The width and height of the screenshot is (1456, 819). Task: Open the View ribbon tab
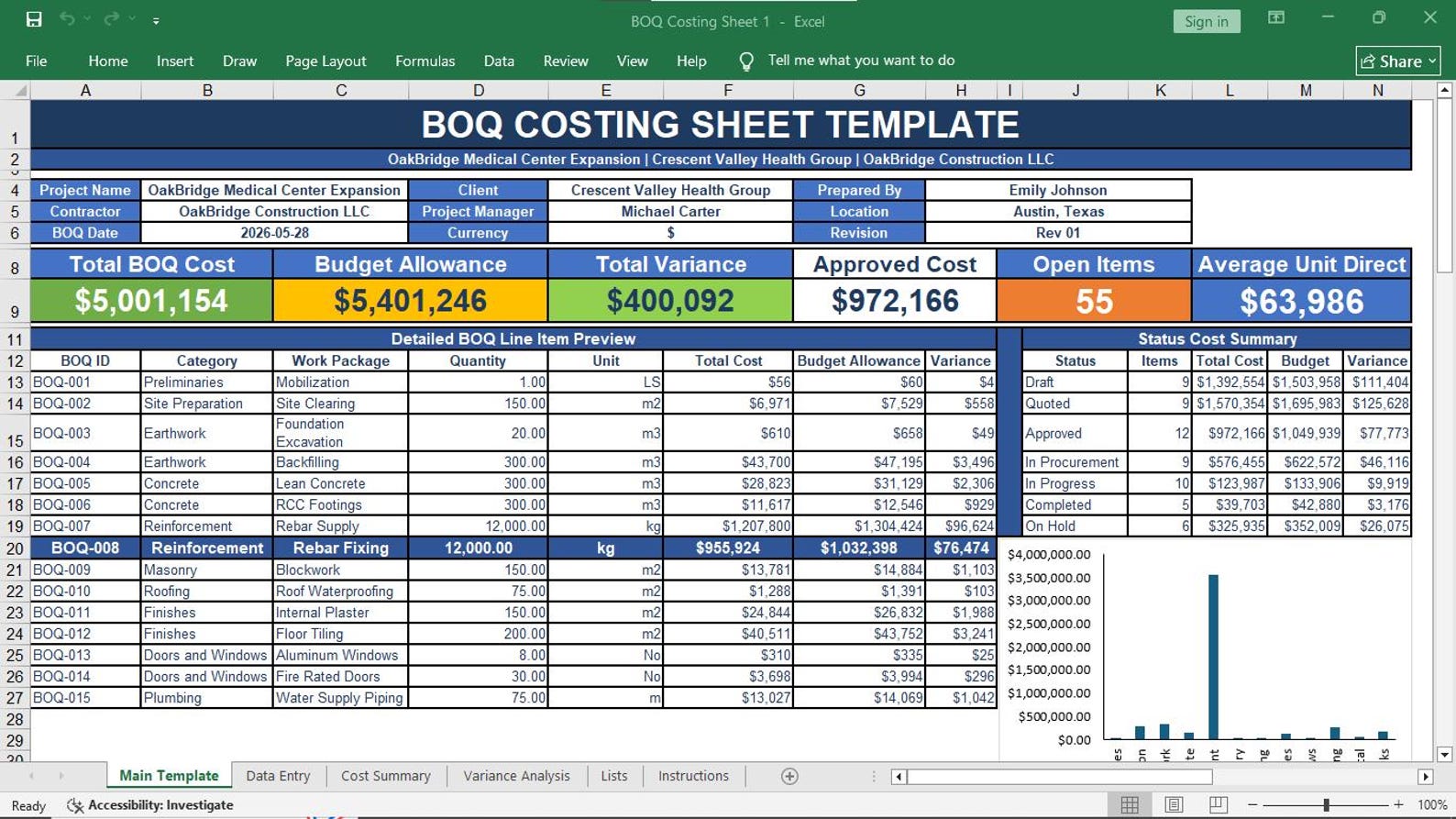tap(632, 61)
